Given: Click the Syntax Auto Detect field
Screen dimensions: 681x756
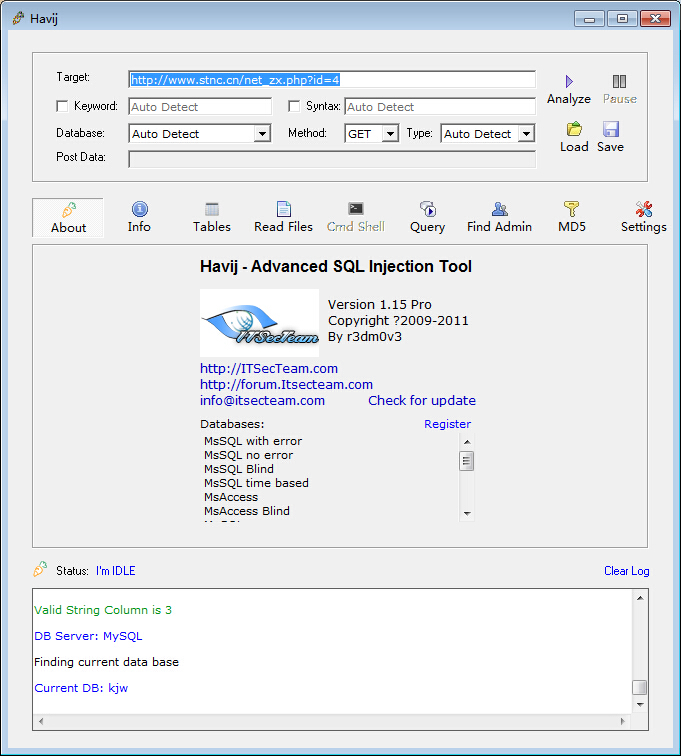Looking at the screenshot, I should (x=440, y=107).
